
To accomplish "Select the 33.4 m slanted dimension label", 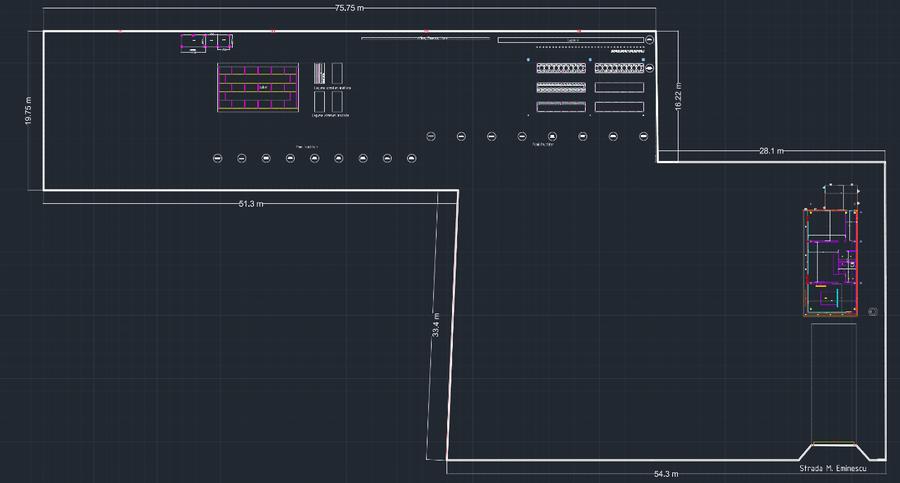I will click(x=436, y=325).
